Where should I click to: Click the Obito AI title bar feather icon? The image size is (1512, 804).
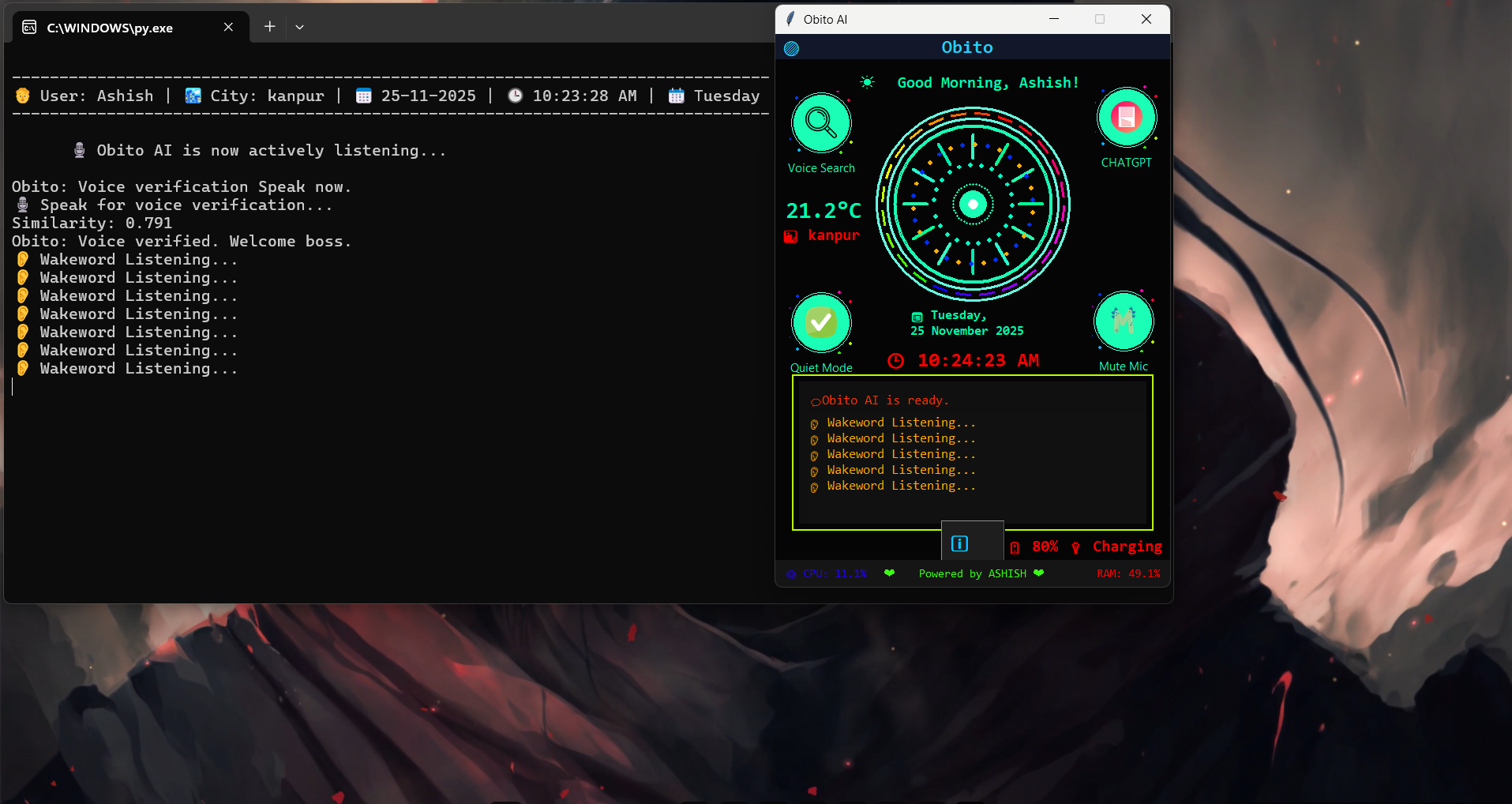790,19
